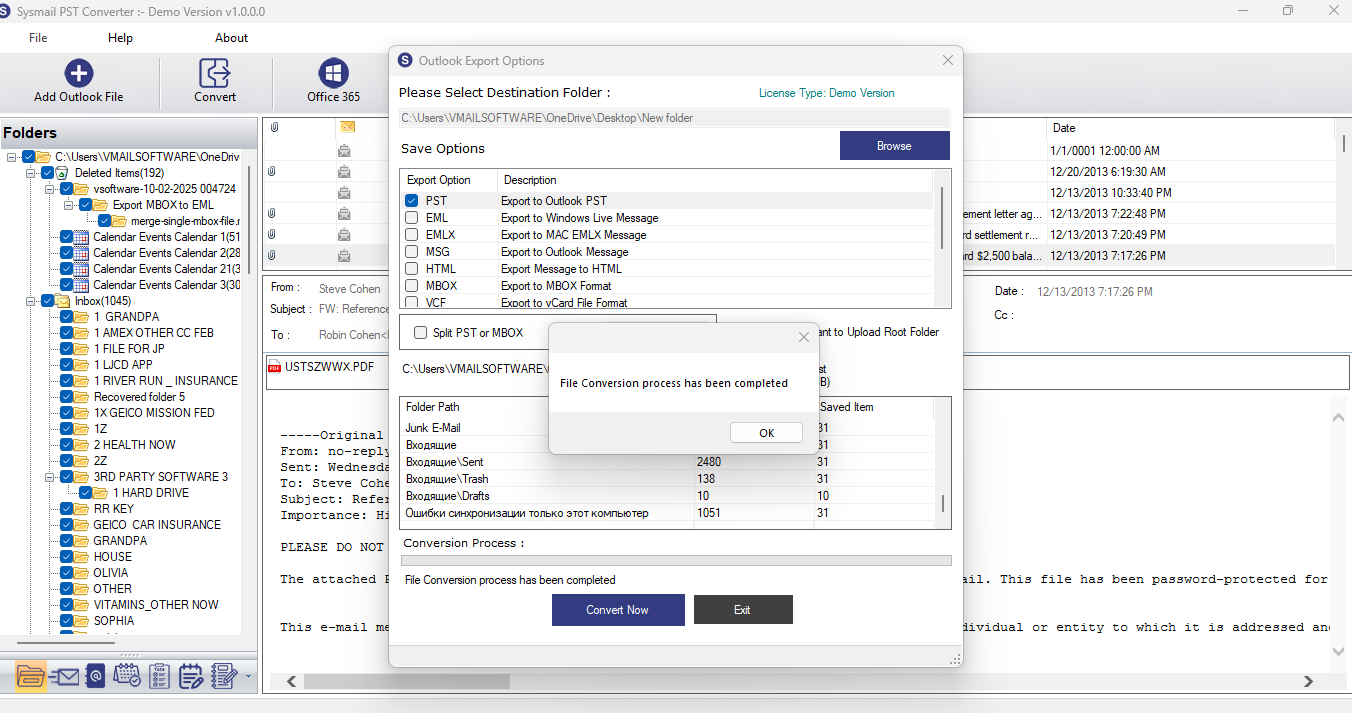Click the Calendar Events Calendar 1 icon
Viewport: 1352px width, 713px height.
[x=83, y=237]
